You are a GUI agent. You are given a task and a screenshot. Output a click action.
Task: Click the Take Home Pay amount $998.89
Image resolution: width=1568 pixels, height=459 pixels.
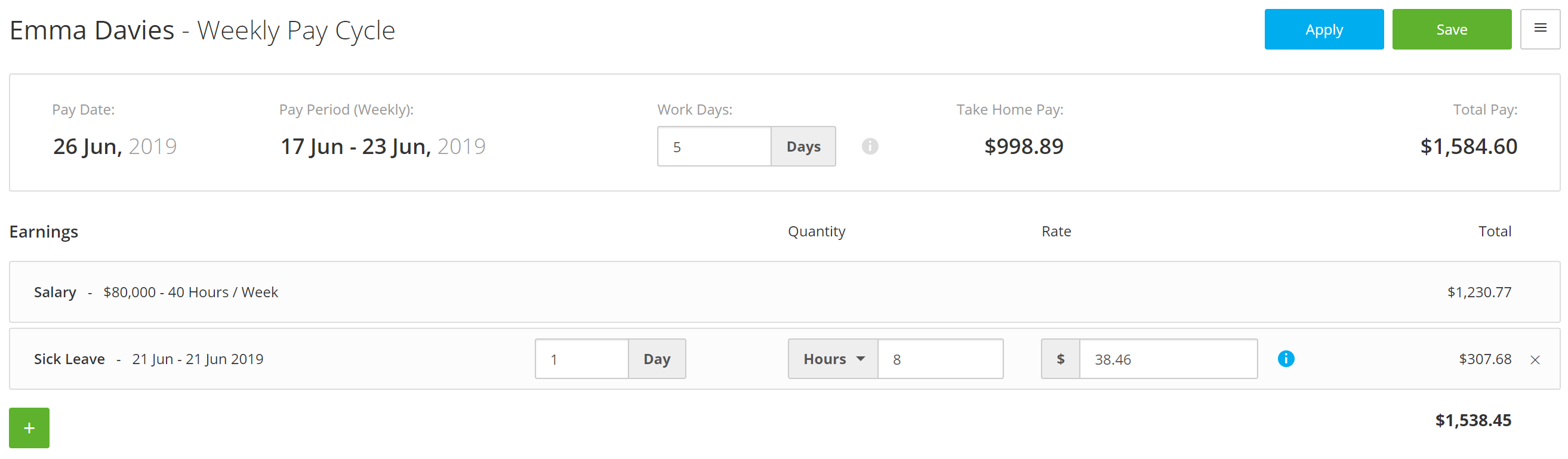(x=1024, y=146)
